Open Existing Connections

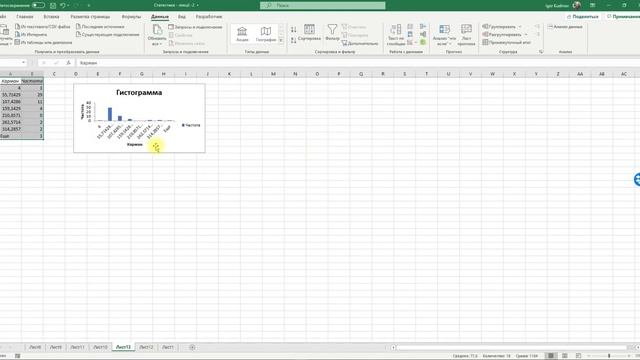coord(107,34)
